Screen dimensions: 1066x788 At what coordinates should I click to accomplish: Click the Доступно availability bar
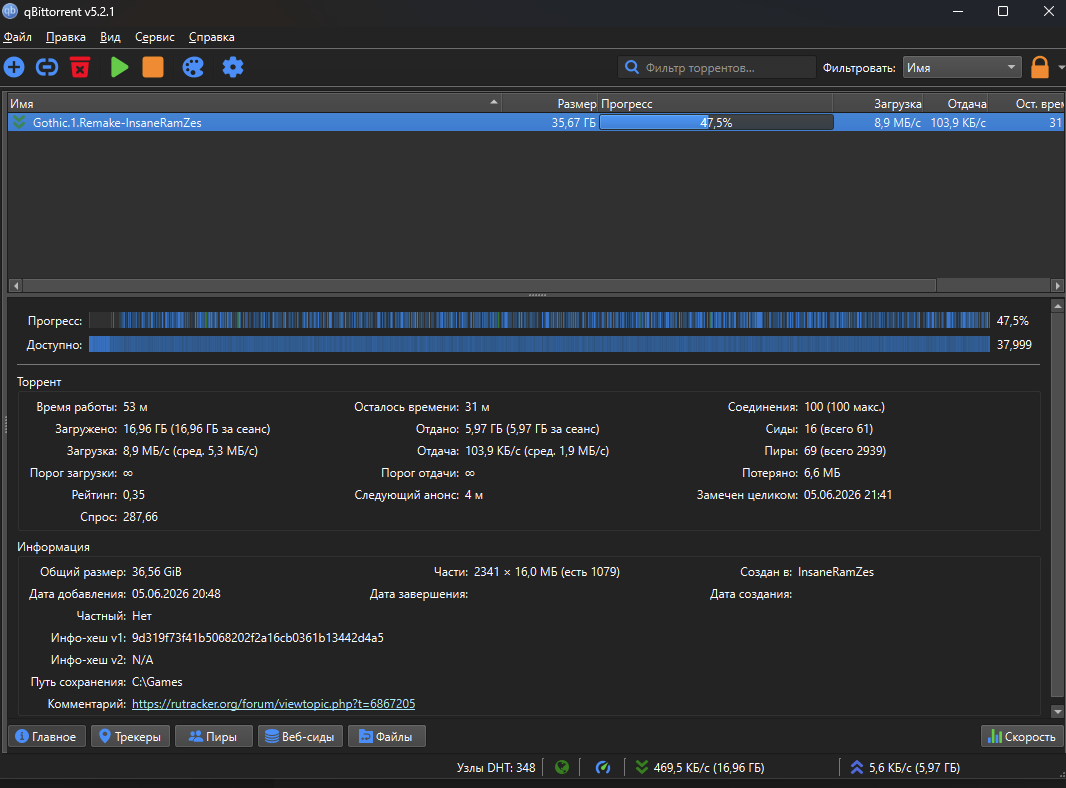[x=539, y=344]
